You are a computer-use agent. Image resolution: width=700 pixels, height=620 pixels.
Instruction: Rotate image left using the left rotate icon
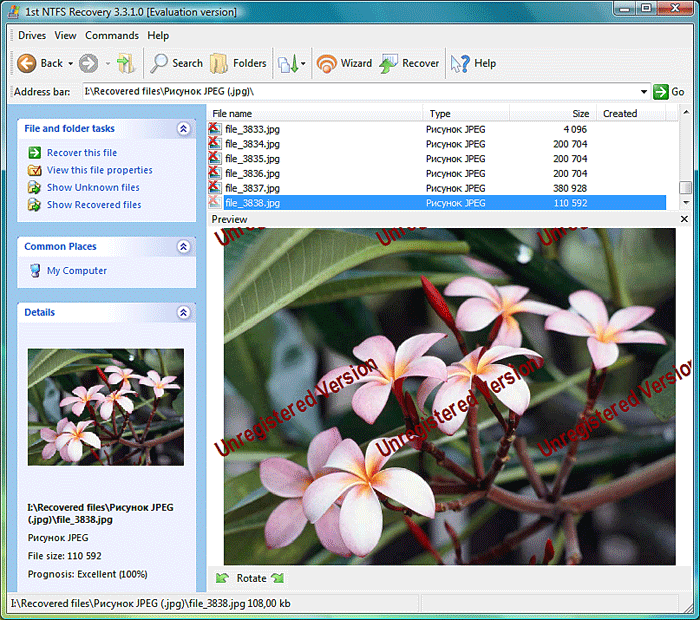pos(222,578)
